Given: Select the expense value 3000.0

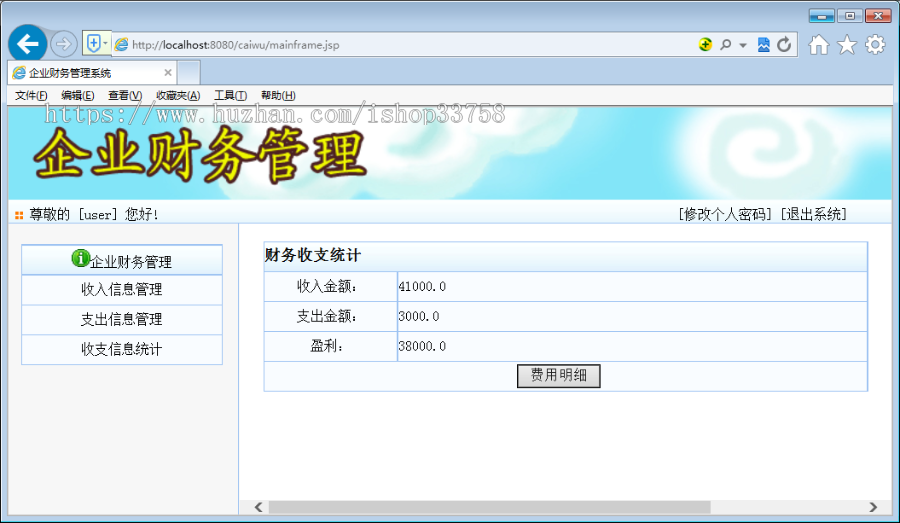Looking at the screenshot, I should click(x=418, y=316).
